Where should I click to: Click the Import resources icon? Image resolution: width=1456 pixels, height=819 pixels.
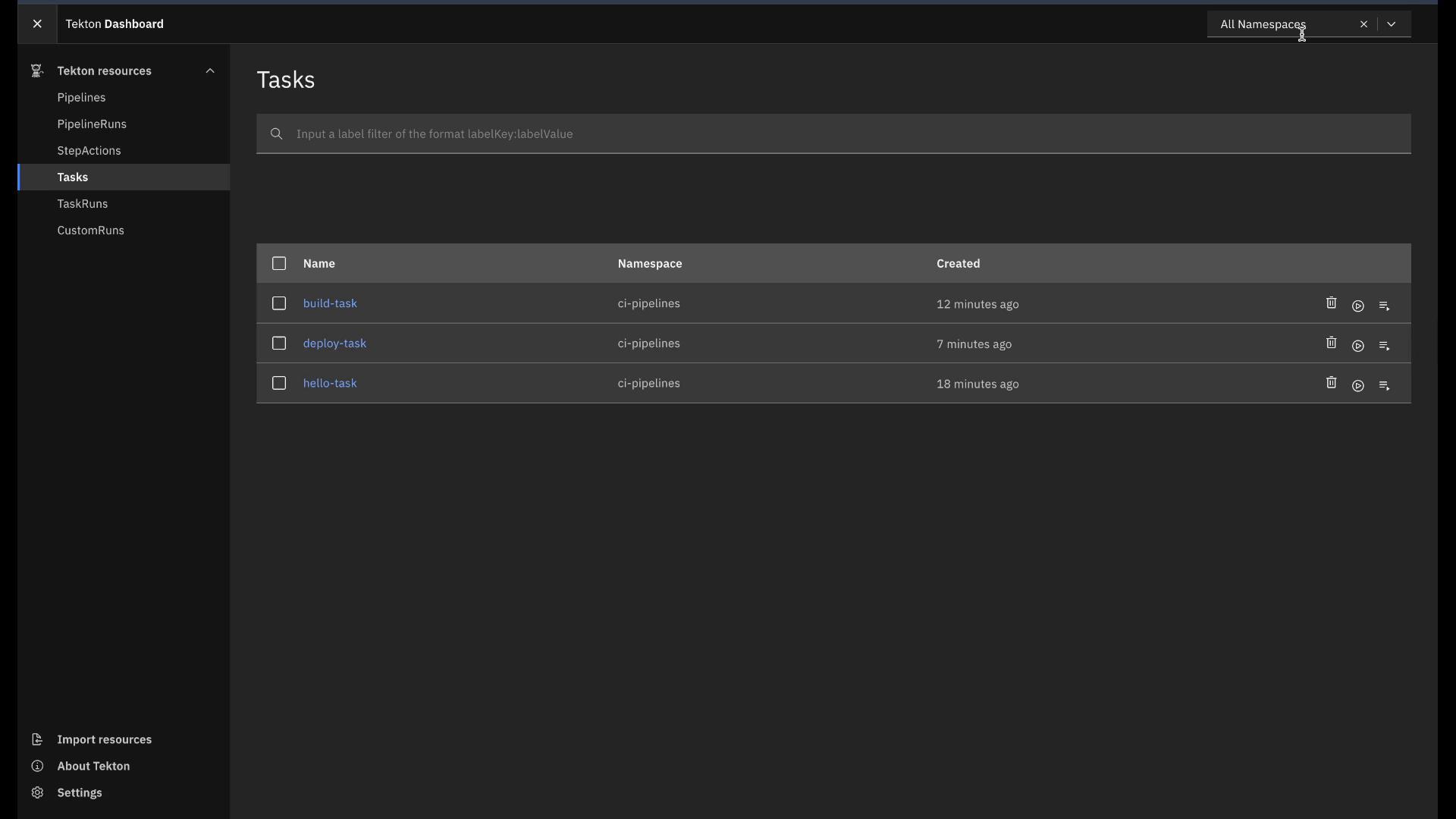[x=36, y=739]
